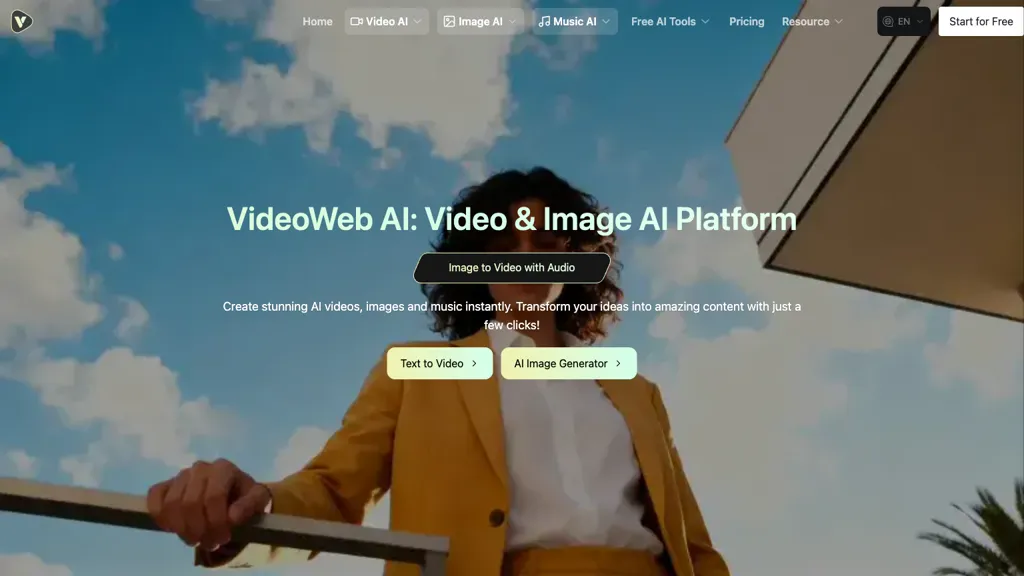Open the Pricing page

tap(746, 21)
